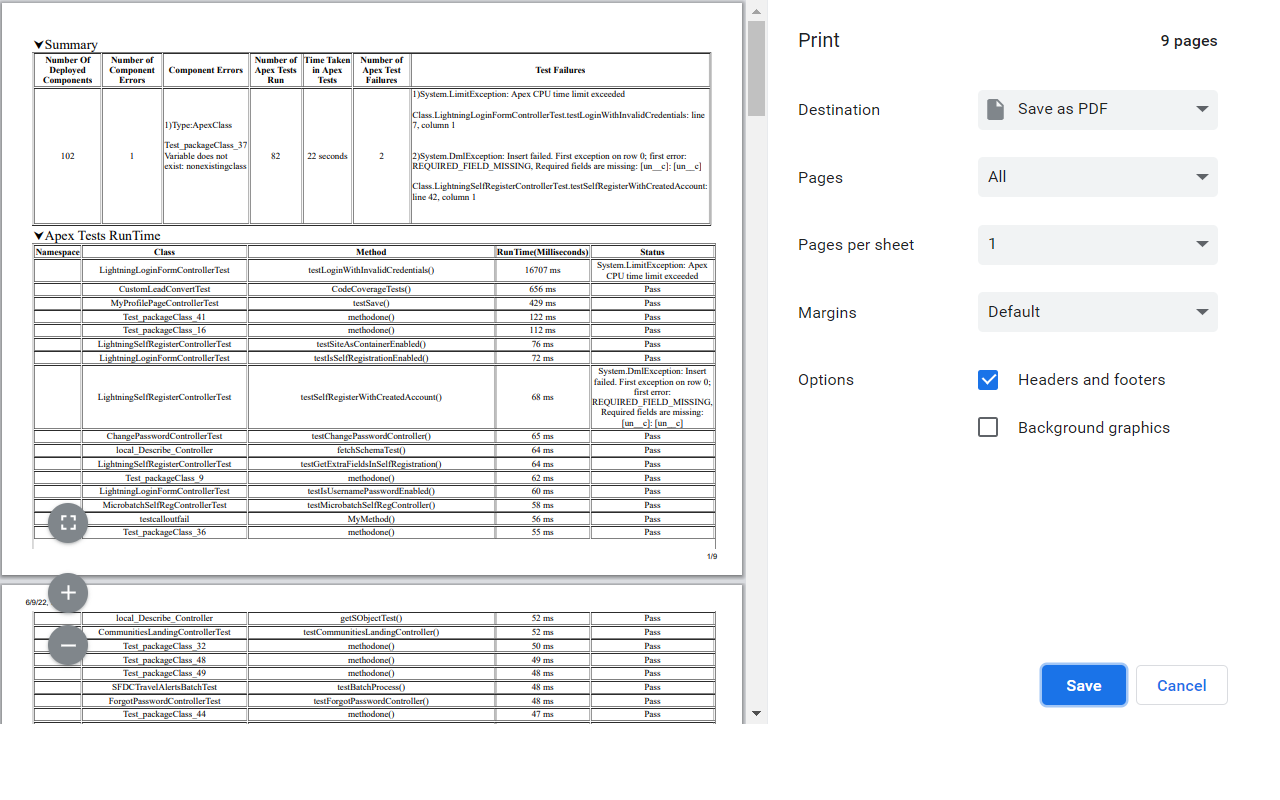This screenshot has height=800, width=1280.
Task: Click the Destination dropdown arrow
Action: 1200,109
